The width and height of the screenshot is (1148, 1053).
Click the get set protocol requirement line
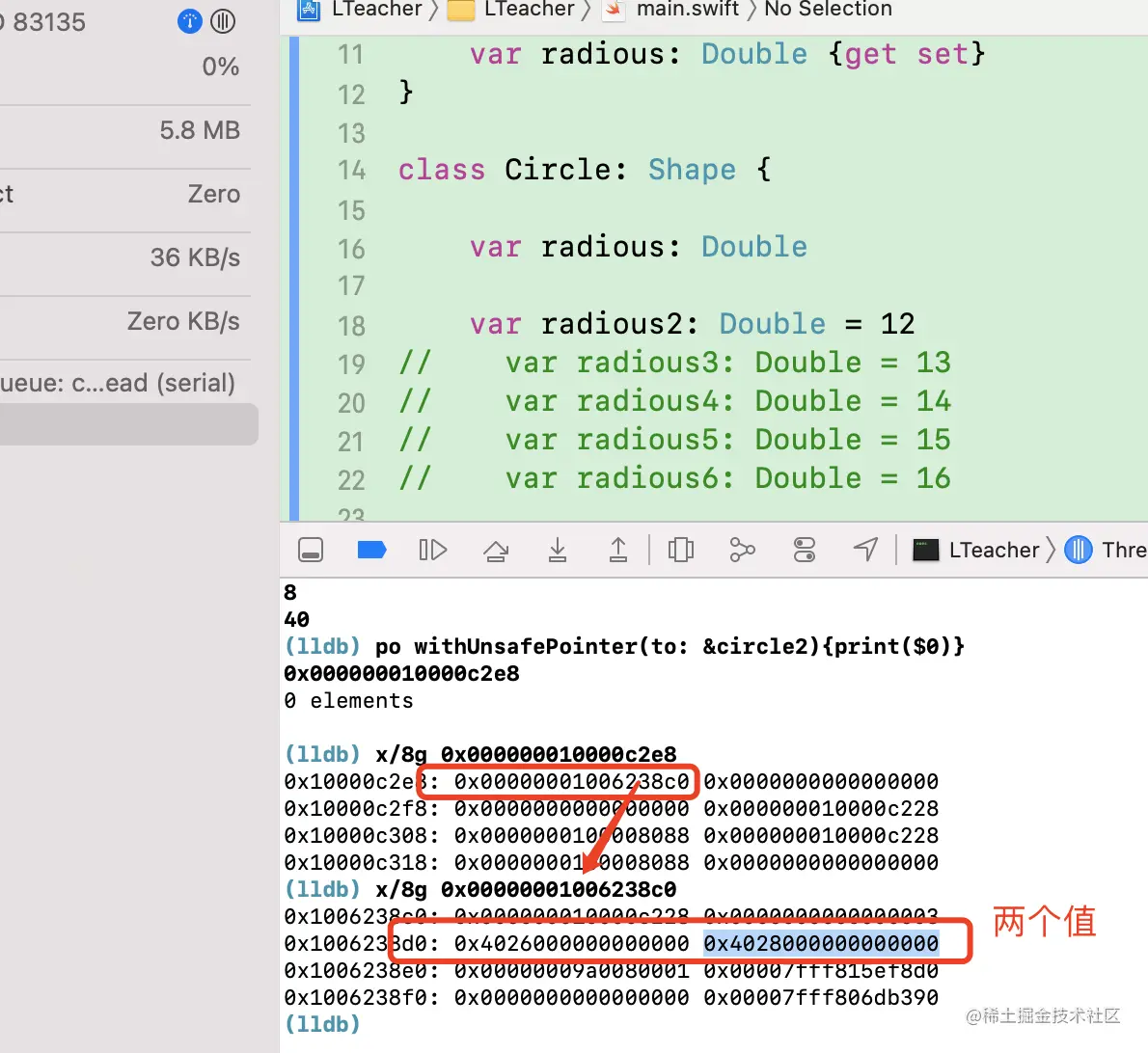727,54
